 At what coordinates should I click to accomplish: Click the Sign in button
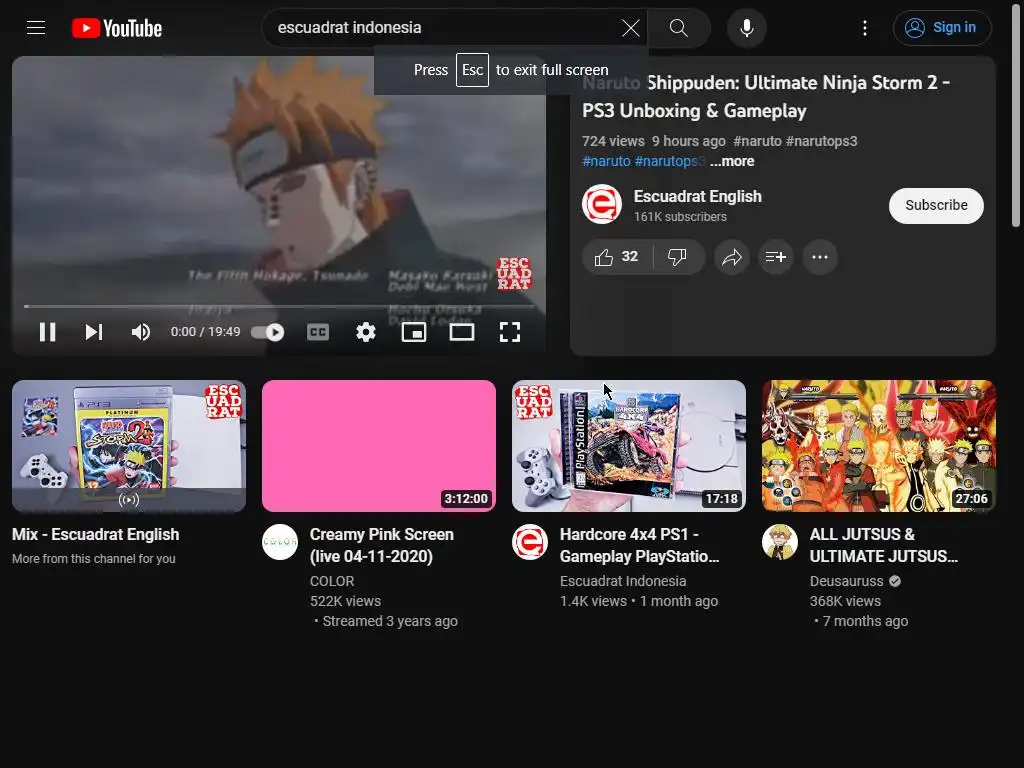[x=942, y=27]
